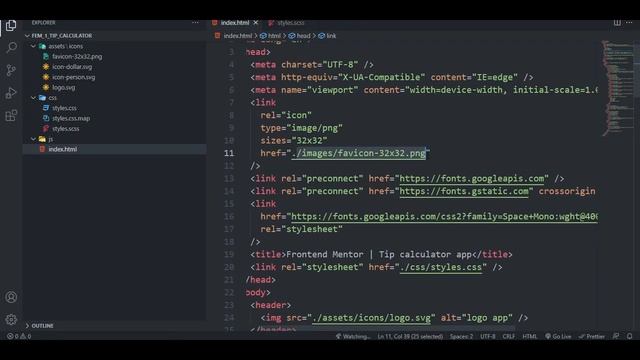The image size is (640, 360).
Task: Change the UTF-8 encoding setting
Action: tap(487, 336)
